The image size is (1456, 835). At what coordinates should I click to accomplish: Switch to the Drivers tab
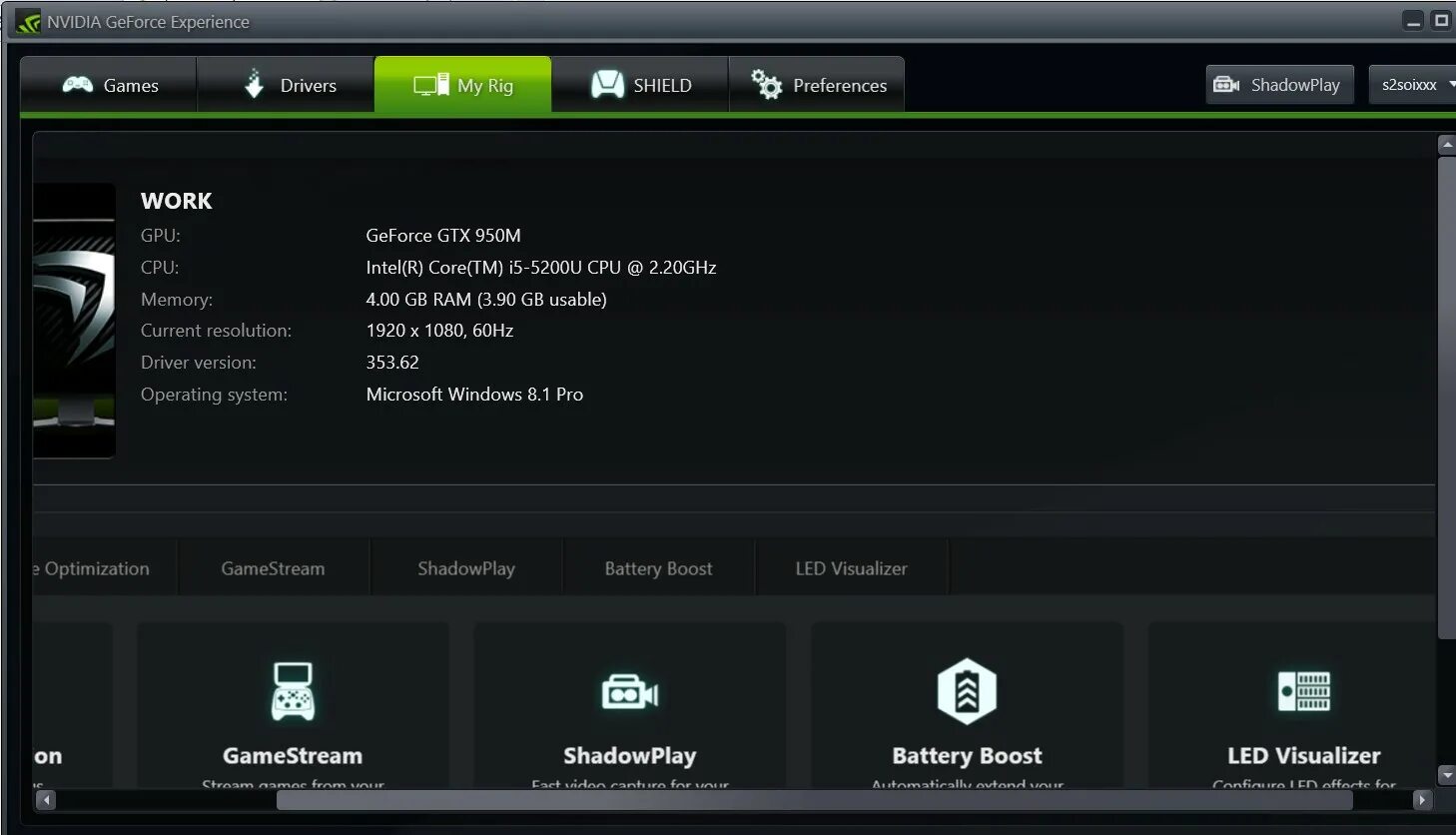pos(286,85)
